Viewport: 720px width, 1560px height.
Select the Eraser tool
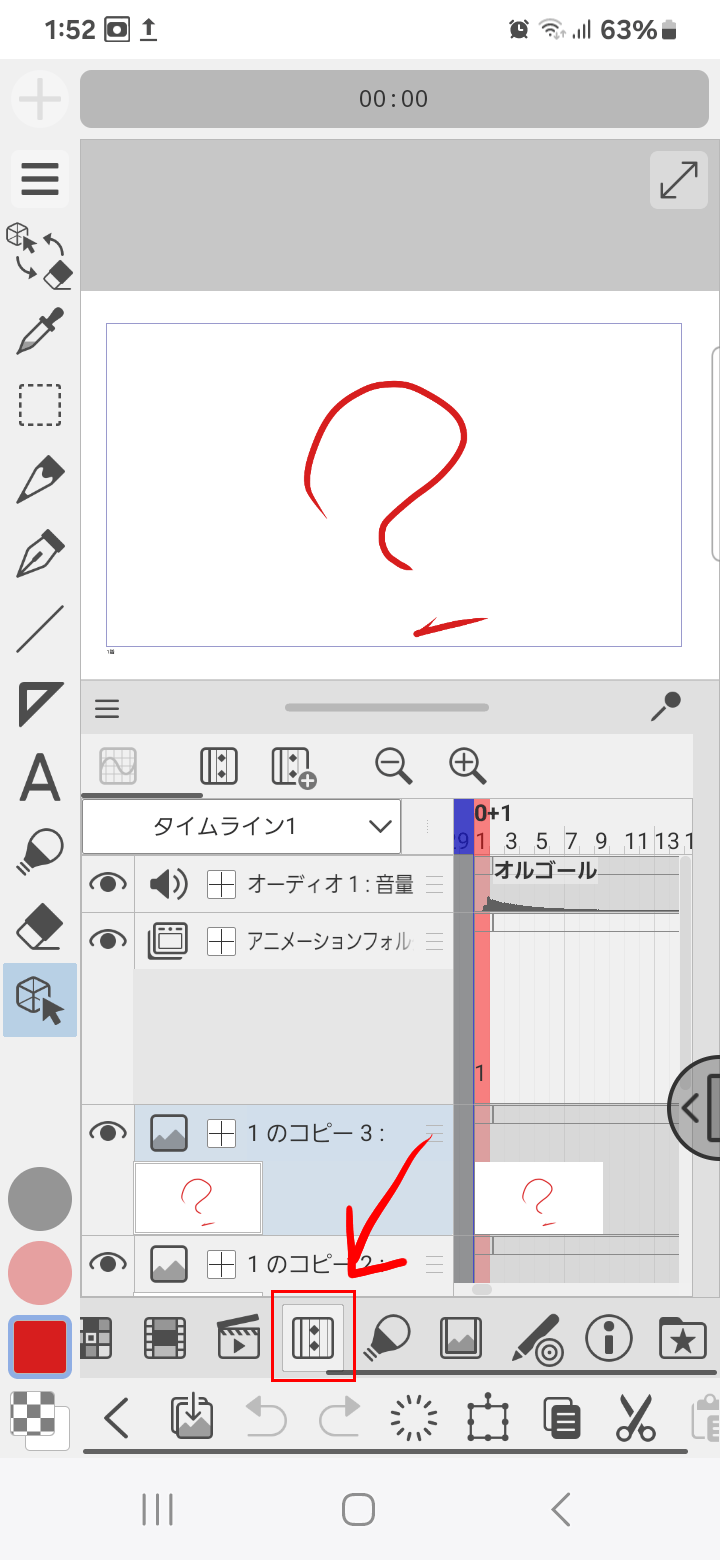(x=40, y=927)
